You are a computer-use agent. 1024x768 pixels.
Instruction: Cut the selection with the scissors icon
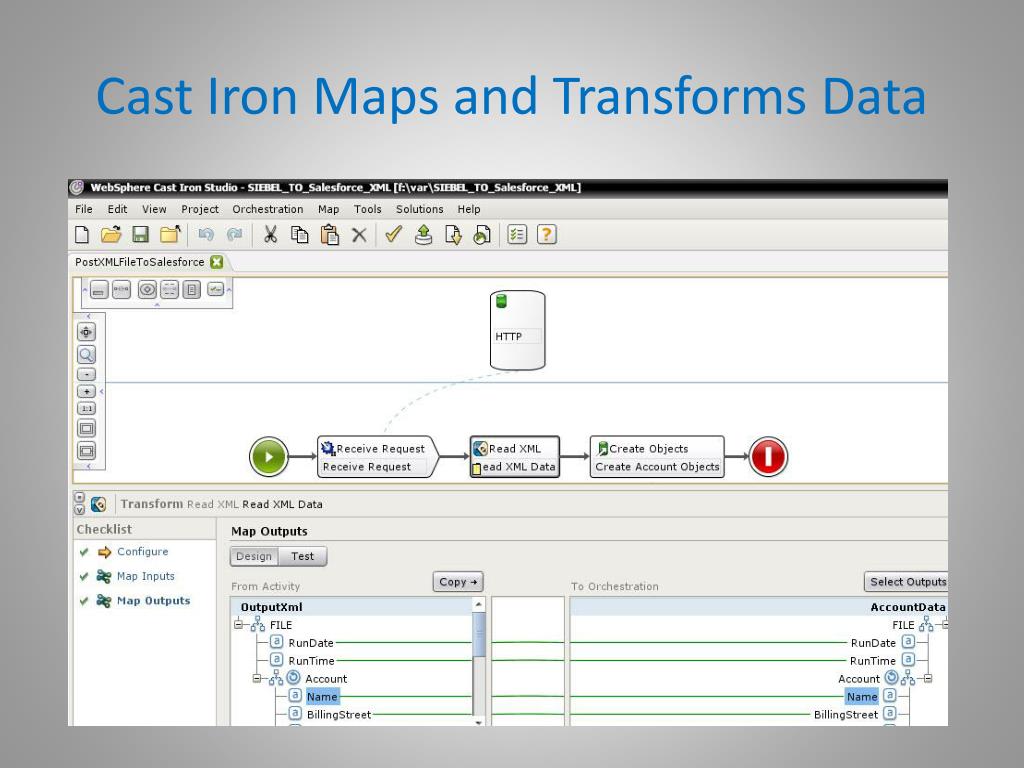click(x=270, y=234)
